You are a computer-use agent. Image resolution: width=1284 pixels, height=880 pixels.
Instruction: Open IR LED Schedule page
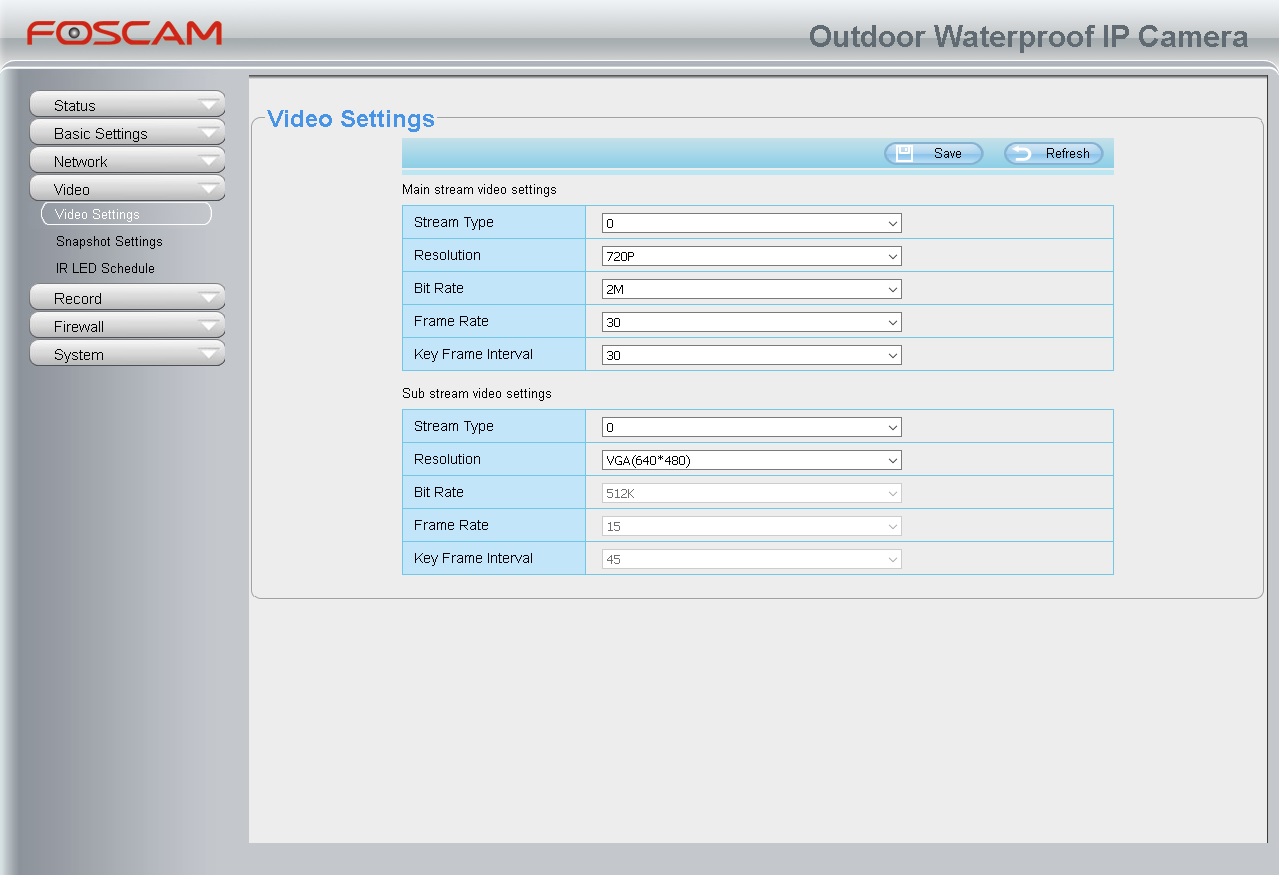click(x=105, y=268)
